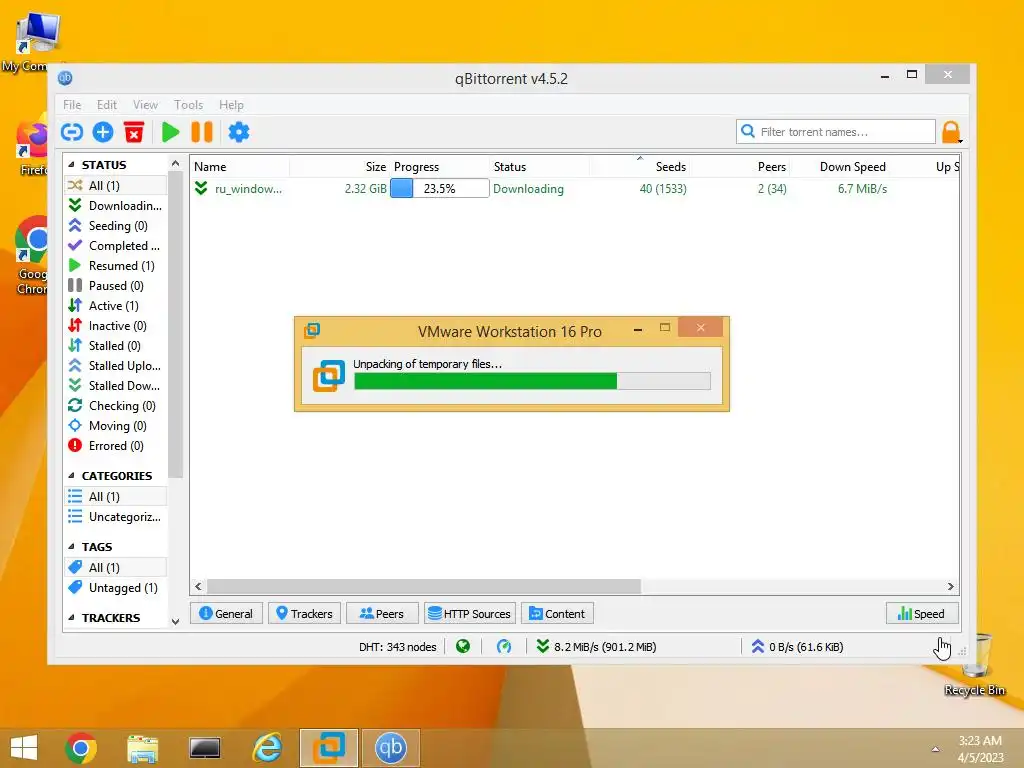Select the Seeding (0) filter
The height and width of the screenshot is (768, 1024).
tap(116, 226)
